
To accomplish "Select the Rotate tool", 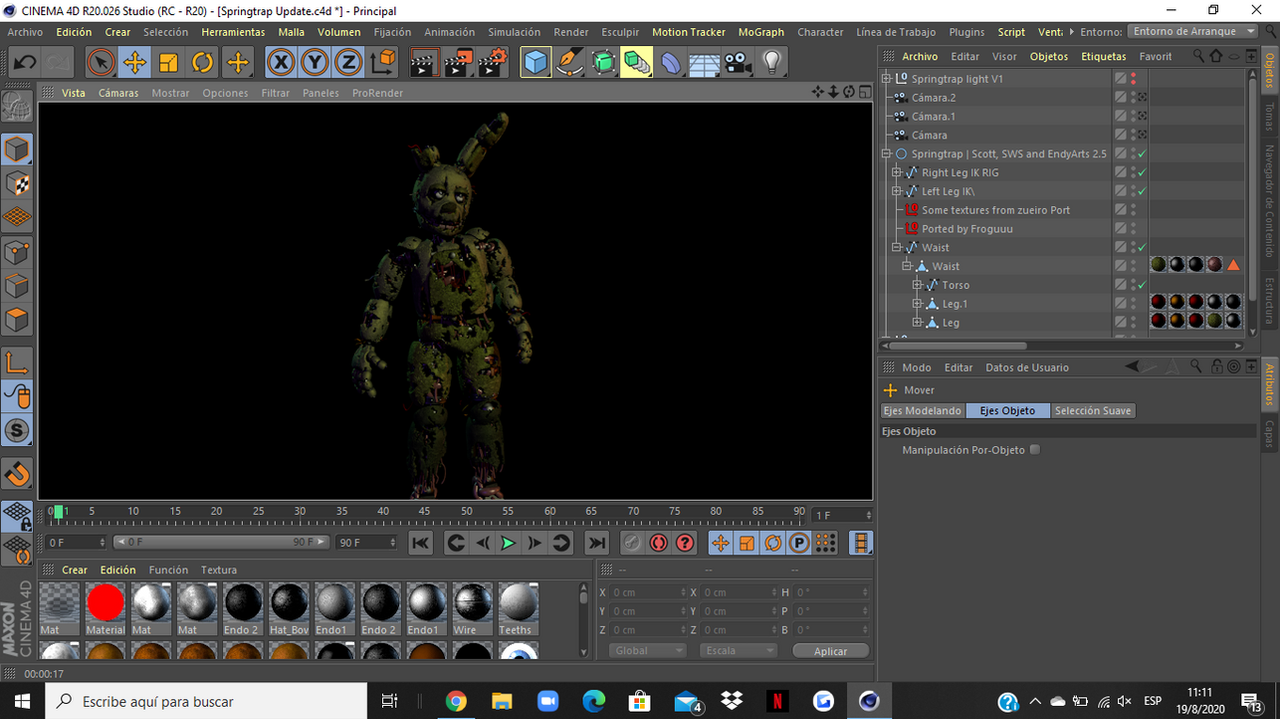I will coord(202,63).
